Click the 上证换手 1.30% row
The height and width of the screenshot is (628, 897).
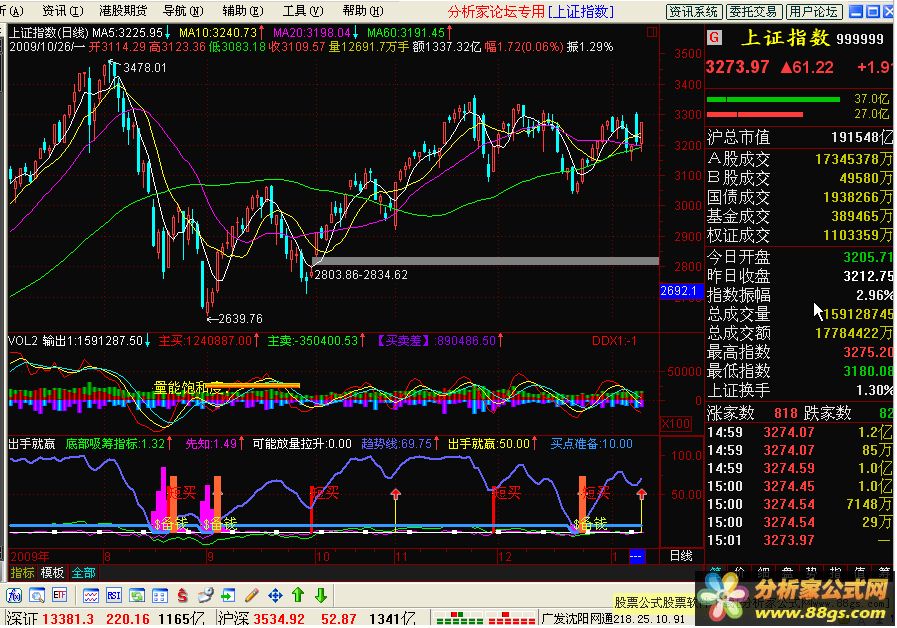(799, 390)
